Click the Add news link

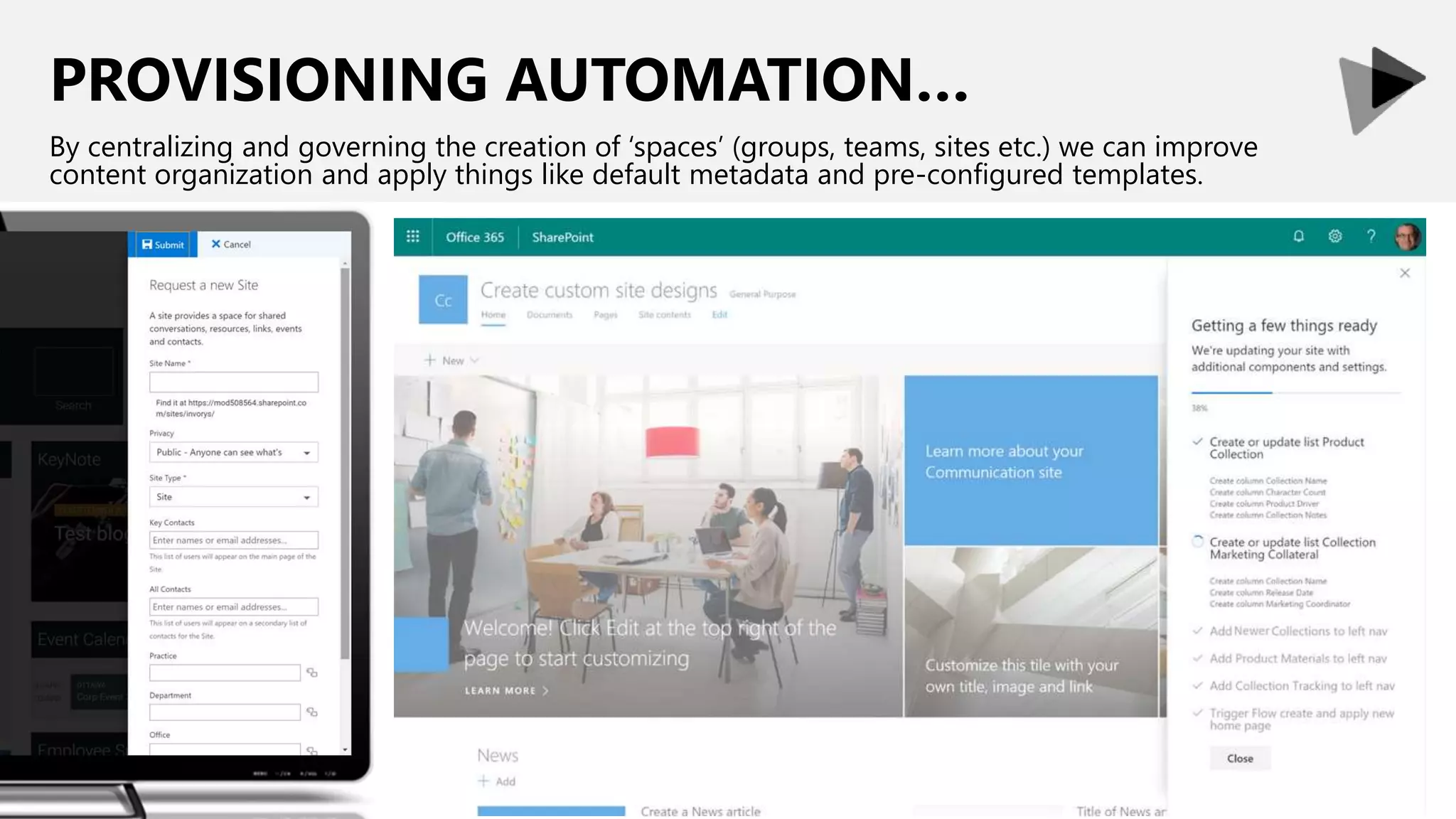[497, 781]
